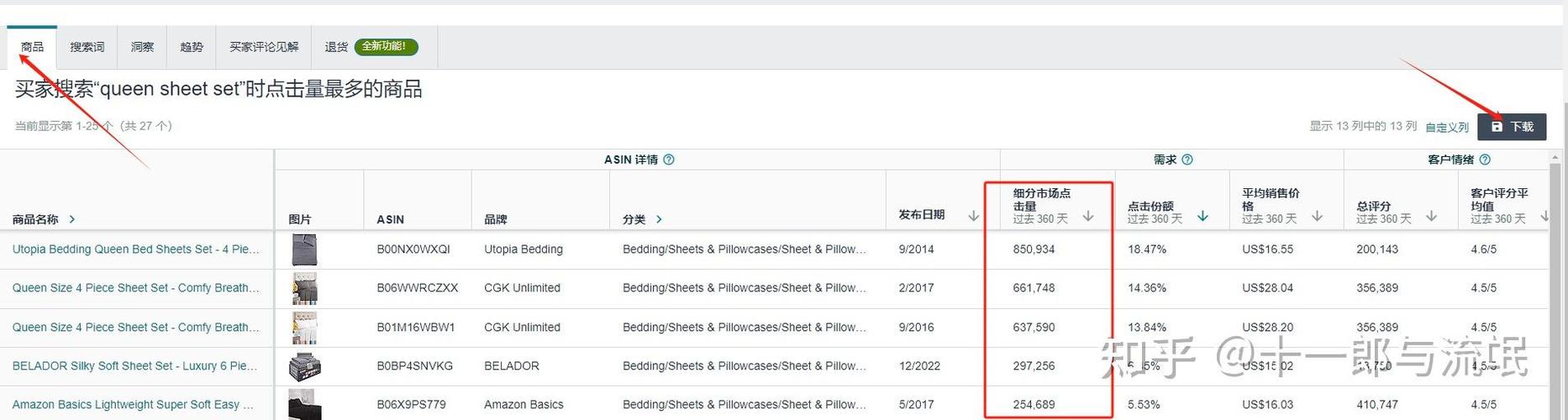Image resolution: width=1568 pixels, height=420 pixels.
Task: Sort by 点击份额 arrow
Action: point(1202,217)
